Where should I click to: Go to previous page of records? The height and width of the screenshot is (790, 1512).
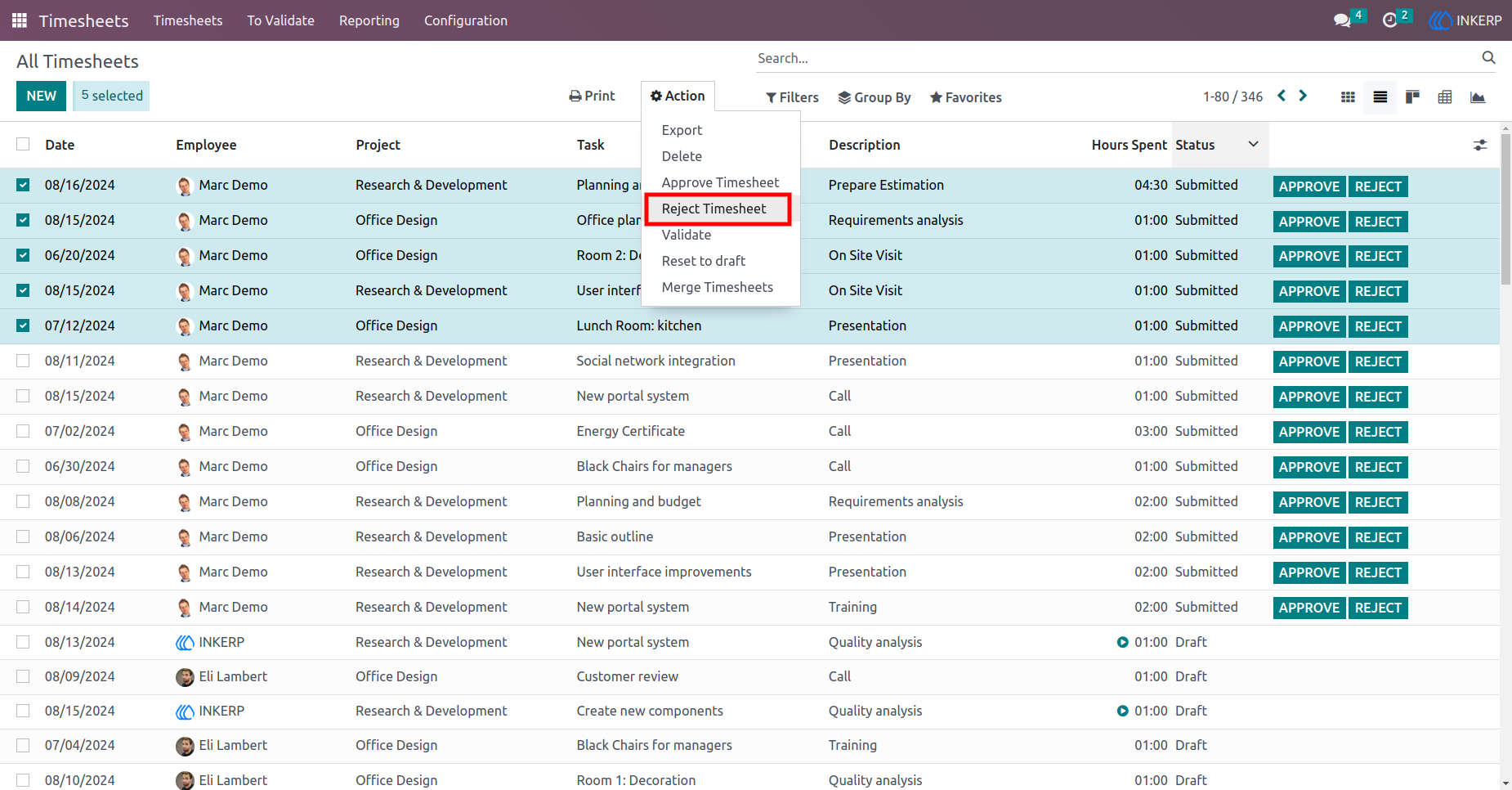coord(1282,96)
